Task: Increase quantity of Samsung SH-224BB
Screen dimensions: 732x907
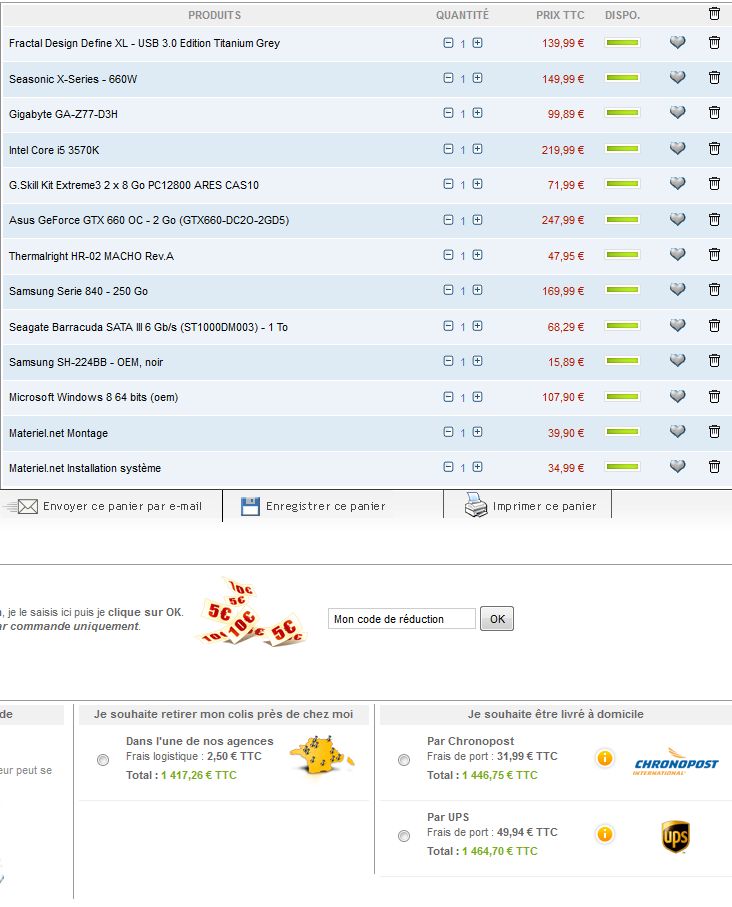Action: pos(477,362)
